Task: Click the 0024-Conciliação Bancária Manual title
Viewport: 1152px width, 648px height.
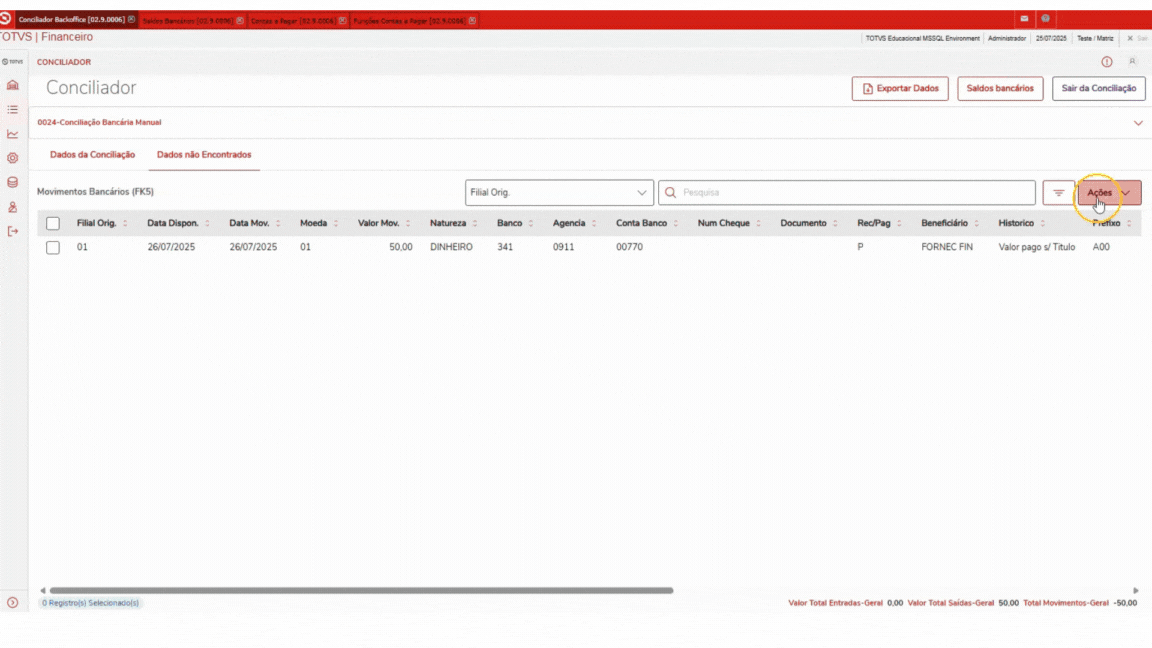Action: coord(99,123)
